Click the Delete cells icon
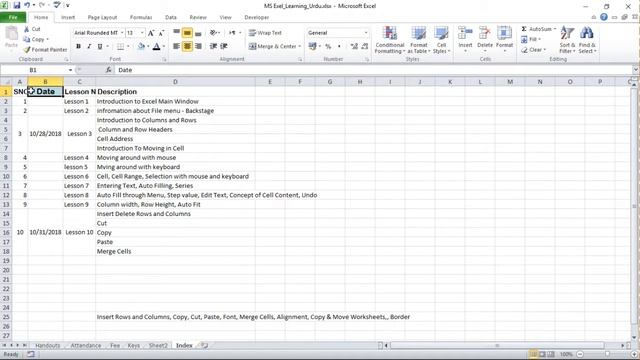 pos(484,33)
